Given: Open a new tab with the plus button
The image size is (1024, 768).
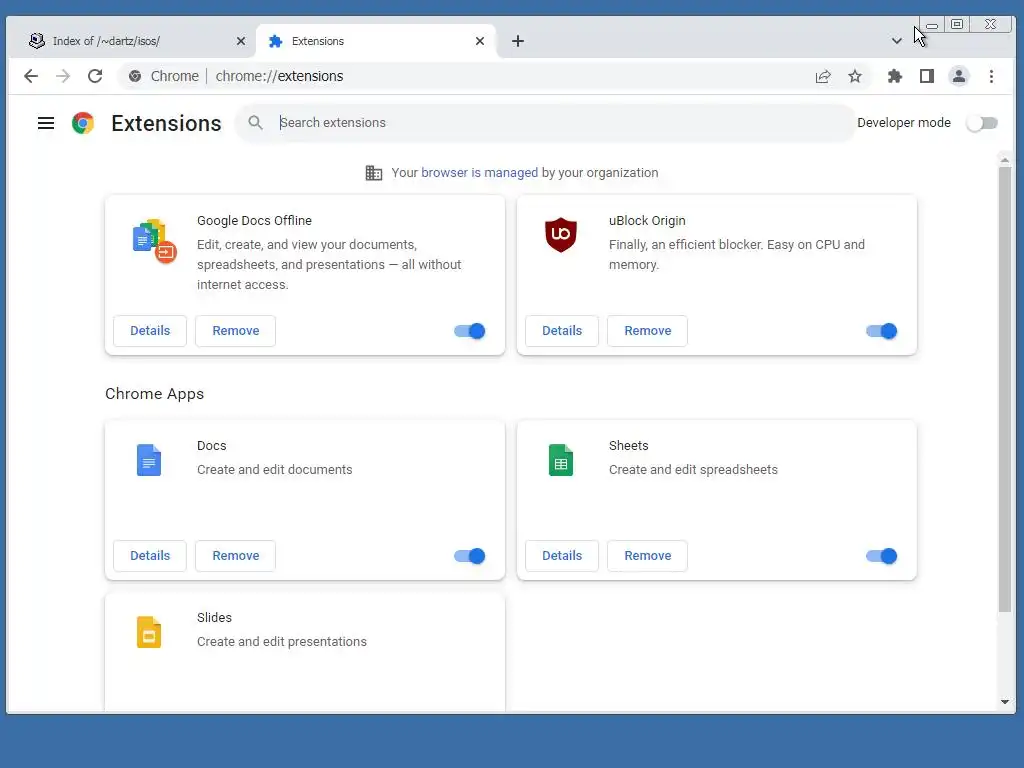Looking at the screenshot, I should pyautogui.click(x=518, y=41).
